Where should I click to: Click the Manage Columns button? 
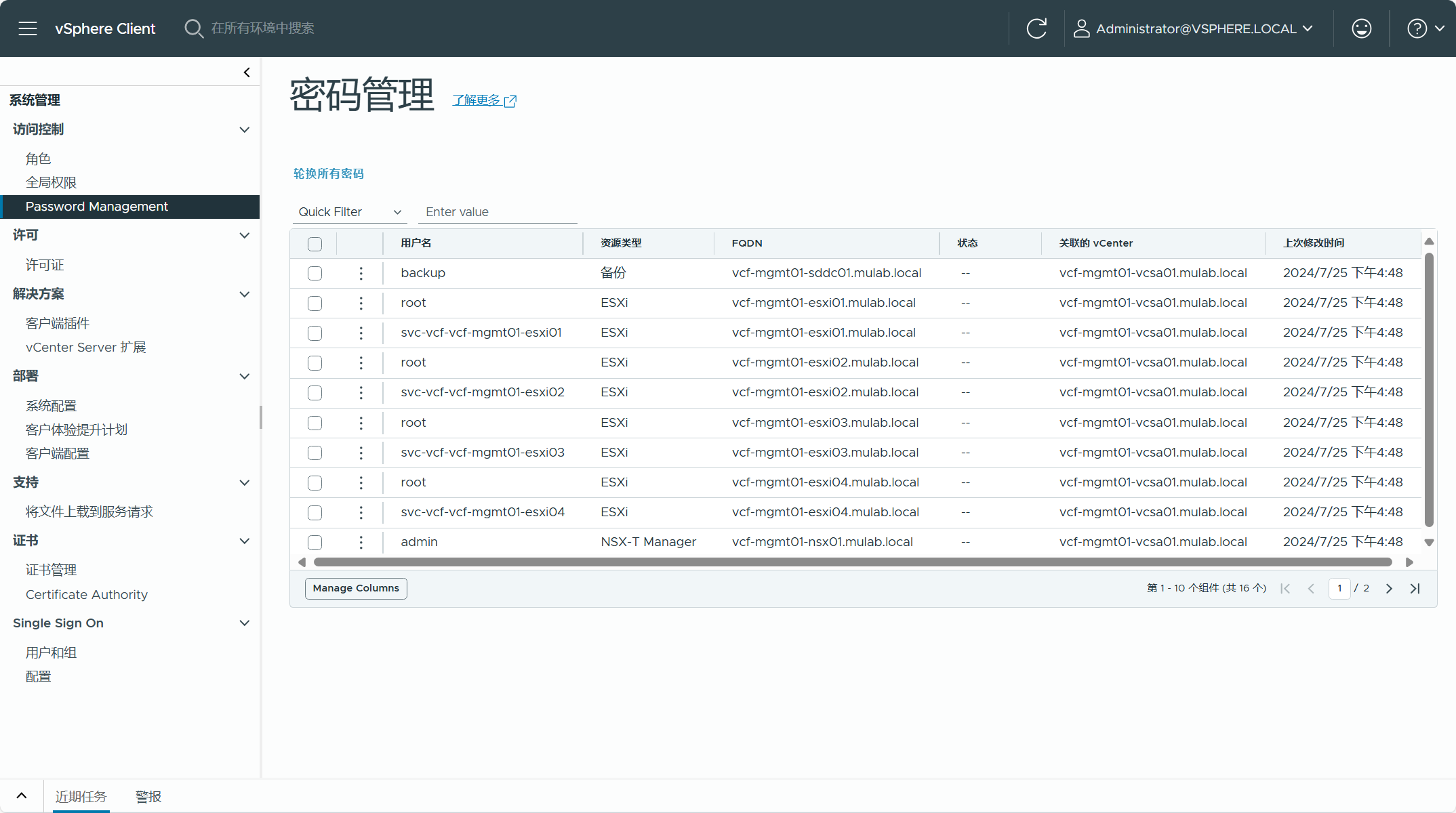click(356, 588)
